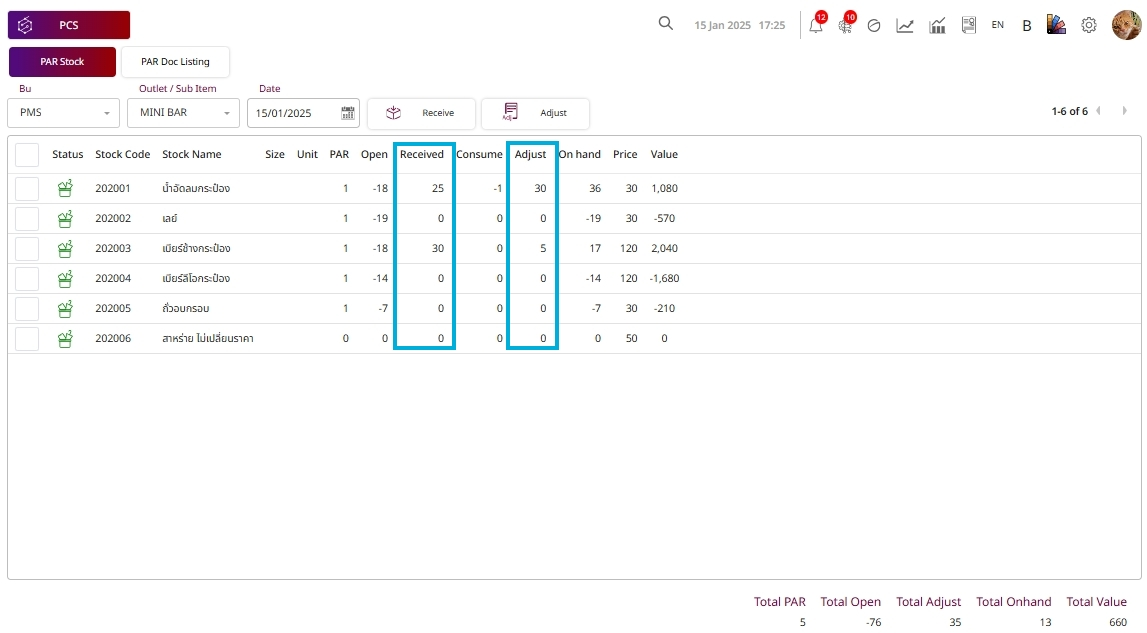
Task: Open the search magnifier icon
Action: click(x=666, y=24)
